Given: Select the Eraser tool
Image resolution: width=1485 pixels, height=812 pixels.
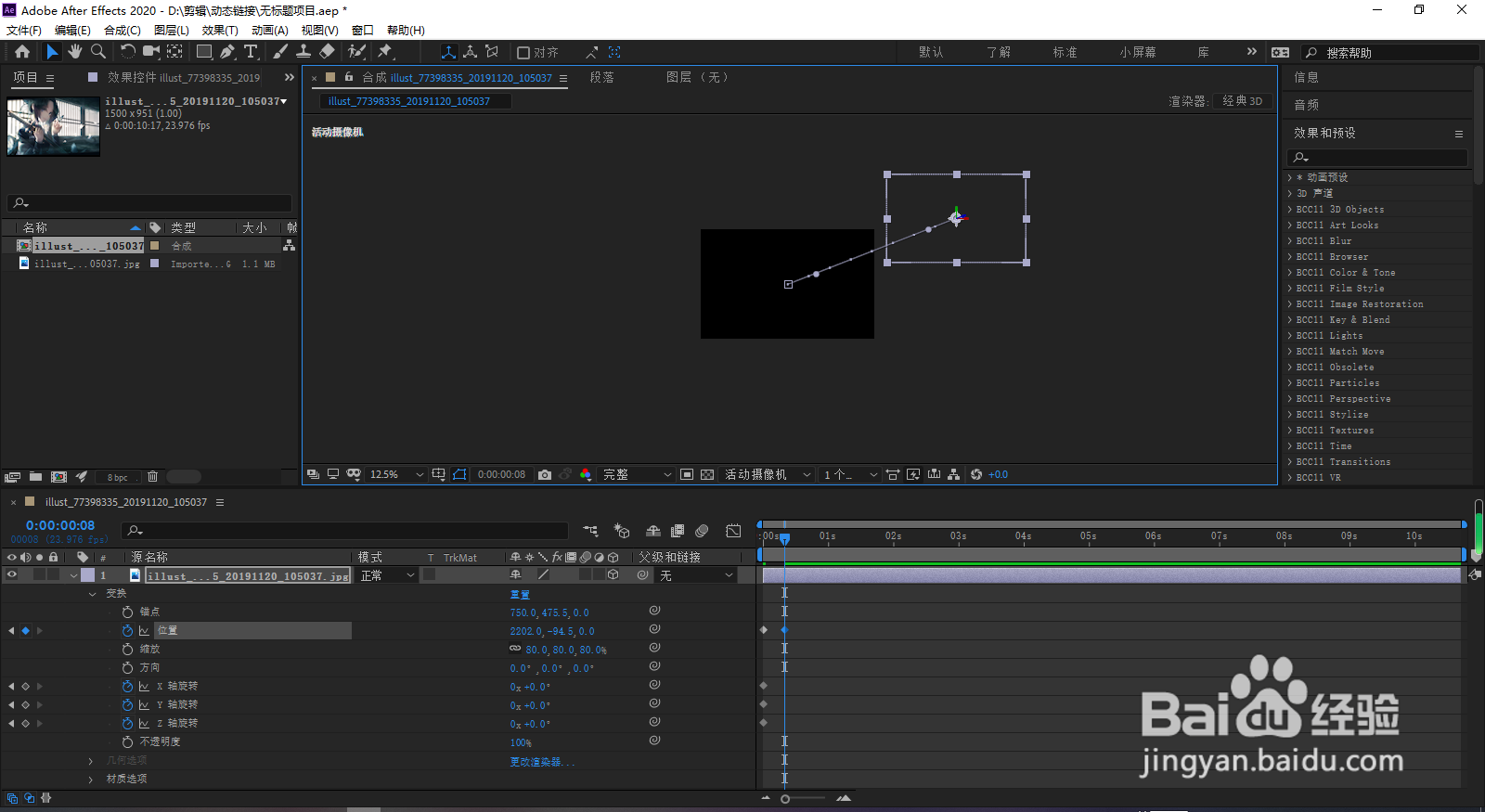Looking at the screenshot, I should pyautogui.click(x=327, y=52).
